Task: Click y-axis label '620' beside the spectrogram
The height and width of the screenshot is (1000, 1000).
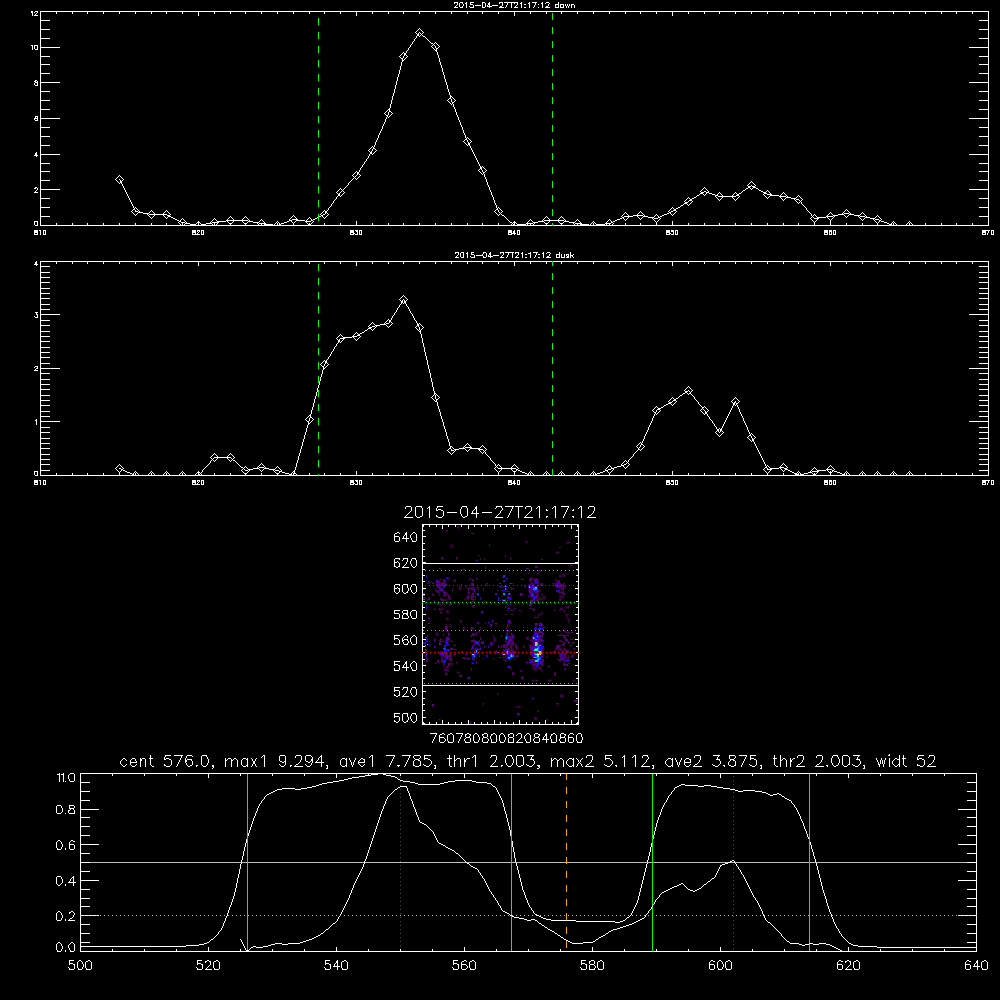Action: (406, 563)
